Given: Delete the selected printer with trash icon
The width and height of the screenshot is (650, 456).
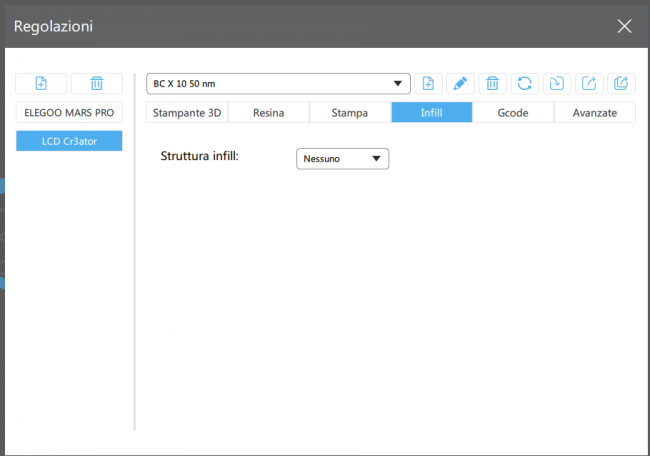Looking at the screenshot, I should coord(97,84).
